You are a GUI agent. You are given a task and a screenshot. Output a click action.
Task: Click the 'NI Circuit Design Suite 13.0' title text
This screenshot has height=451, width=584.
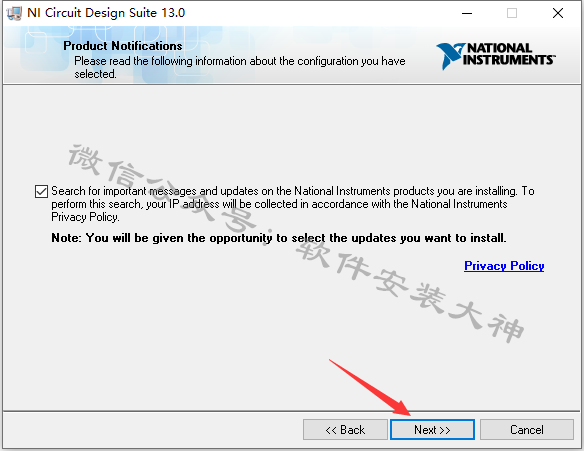(x=106, y=13)
